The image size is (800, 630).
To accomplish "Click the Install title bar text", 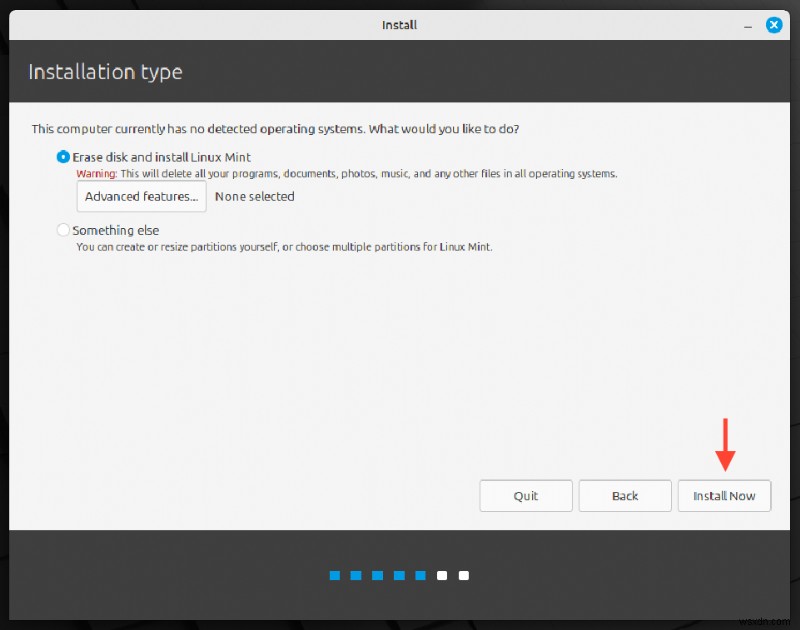I will tap(399, 25).
